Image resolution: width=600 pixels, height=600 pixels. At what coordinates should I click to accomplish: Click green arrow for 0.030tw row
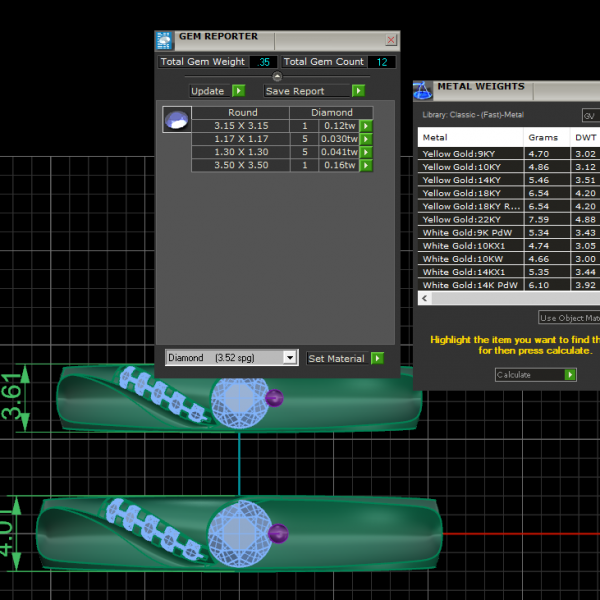click(x=366, y=139)
